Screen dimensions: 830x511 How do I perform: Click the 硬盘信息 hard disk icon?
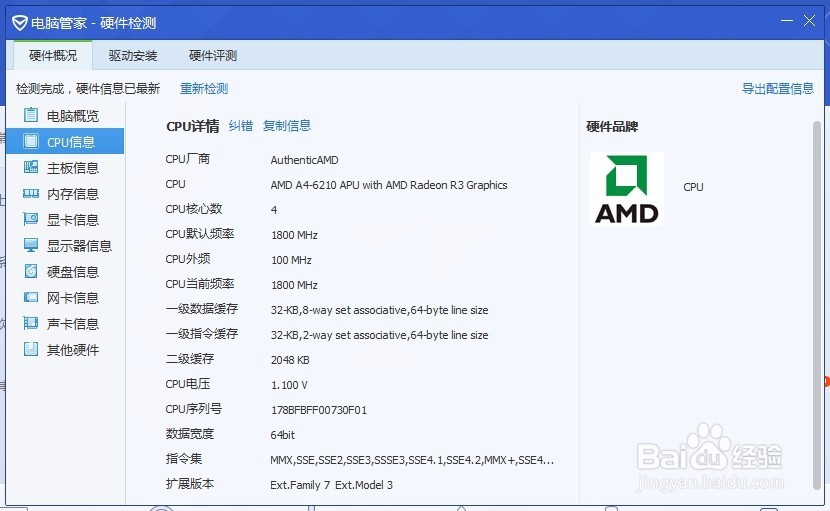click(x=31, y=271)
